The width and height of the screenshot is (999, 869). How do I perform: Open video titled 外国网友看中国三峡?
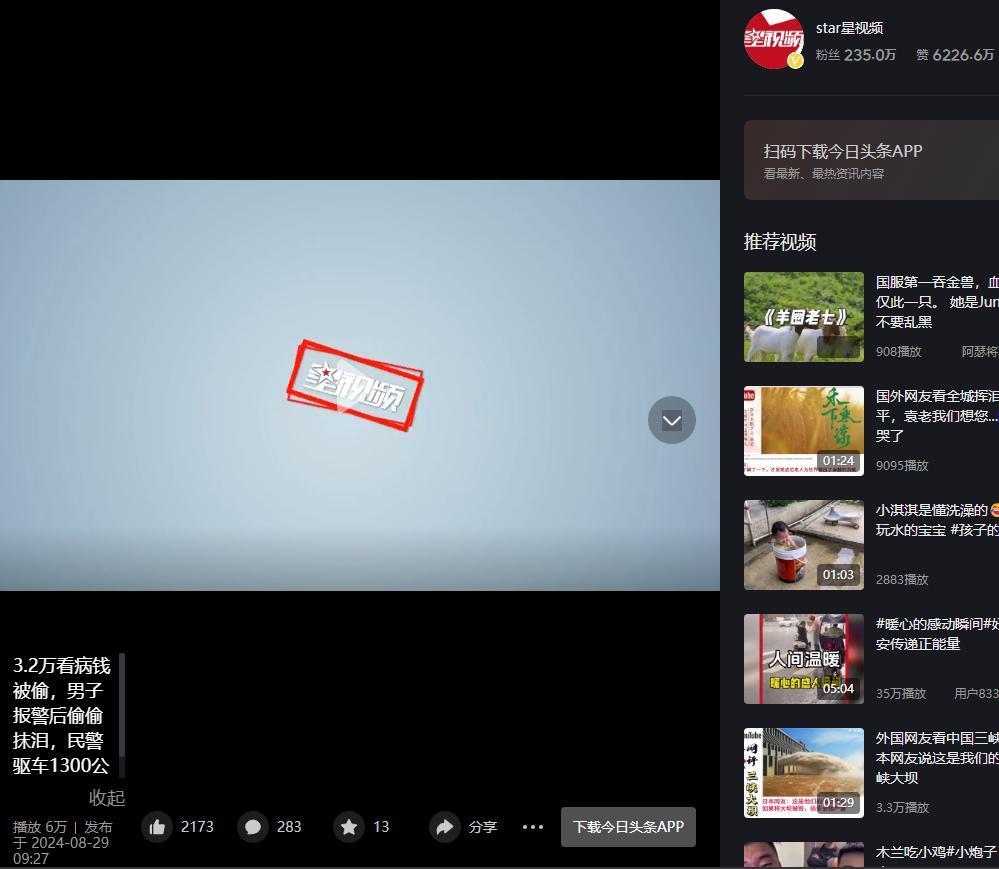(x=937, y=758)
